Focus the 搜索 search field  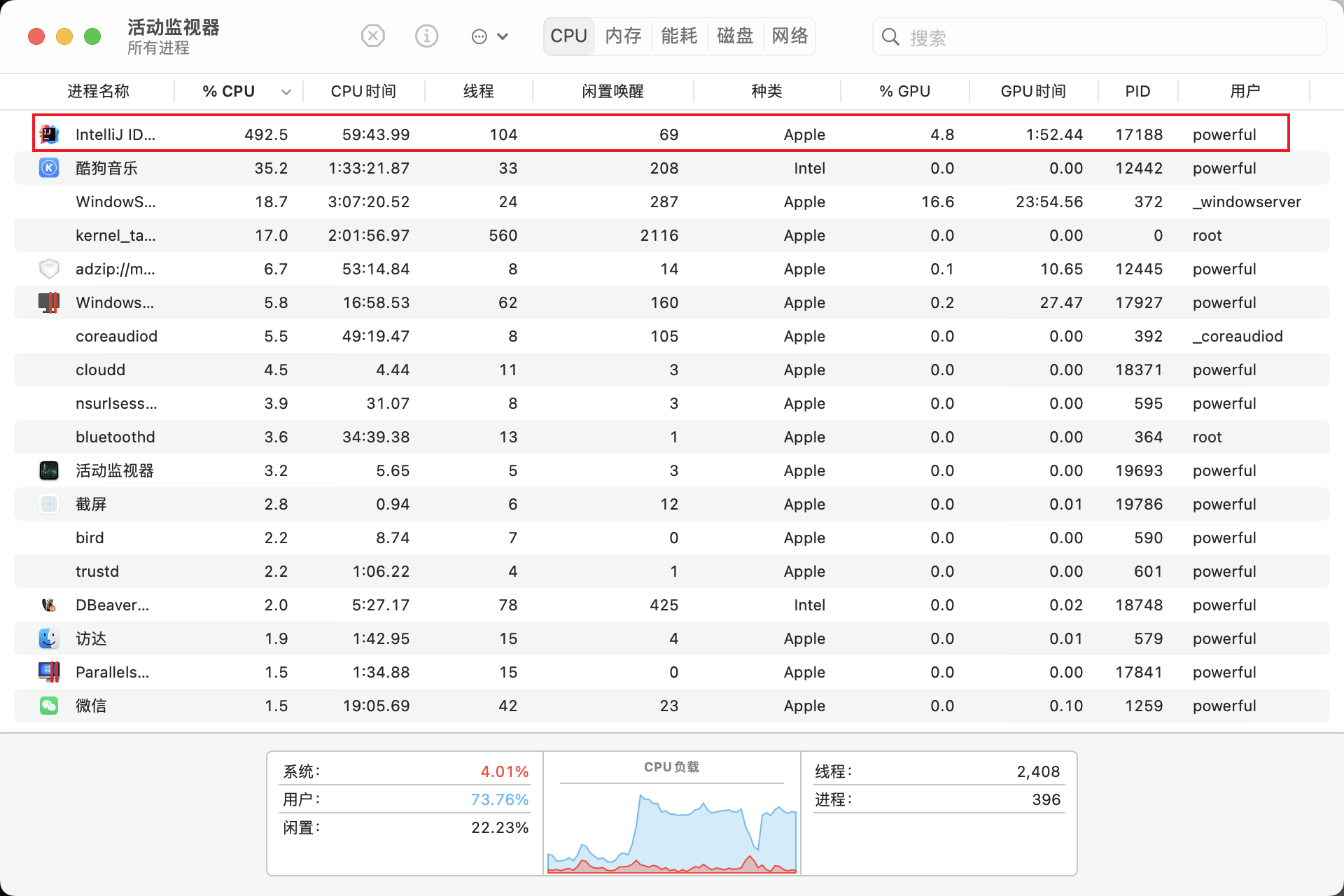click(1099, 36)
